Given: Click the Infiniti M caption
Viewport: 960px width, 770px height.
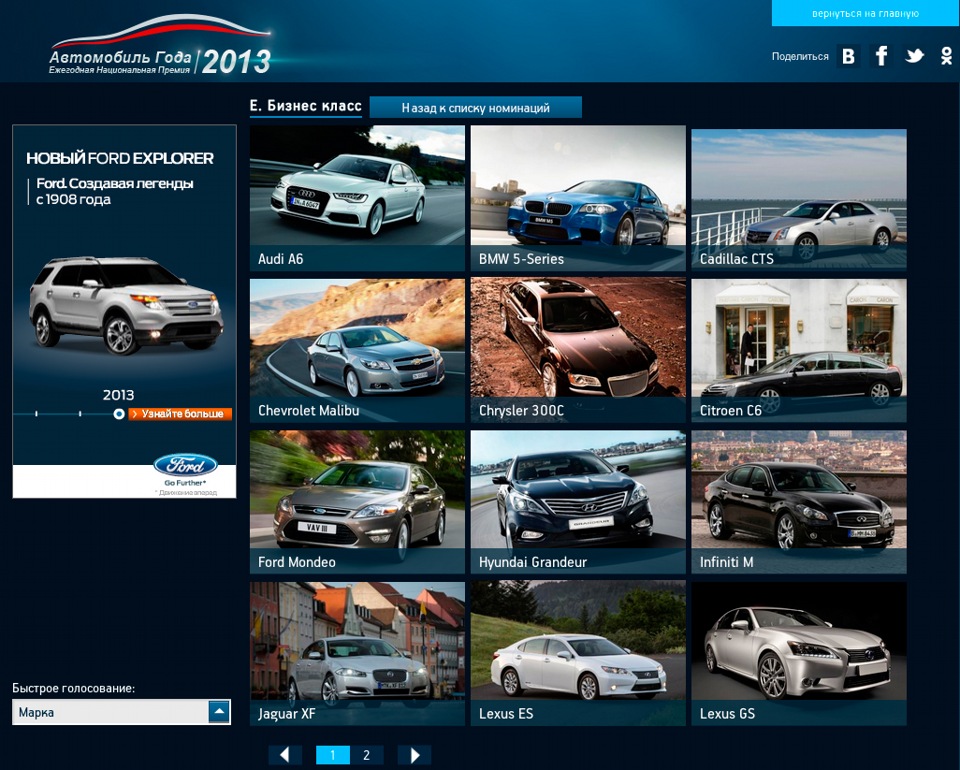Looking at the screenshot, I should (726, 562).
